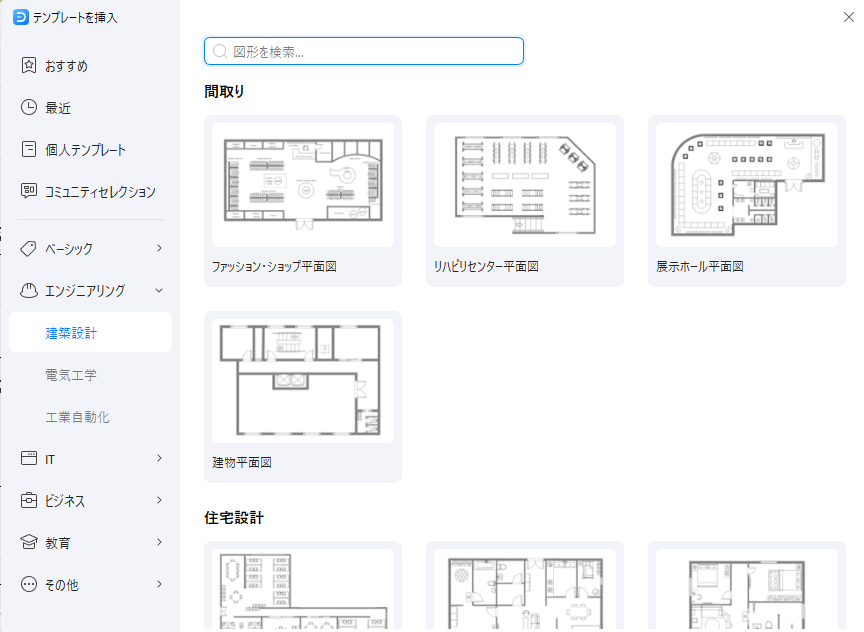Select the ビジネス category label
Image resolution: width=864 pixels, height=632 pixels.
click(65, 500)
